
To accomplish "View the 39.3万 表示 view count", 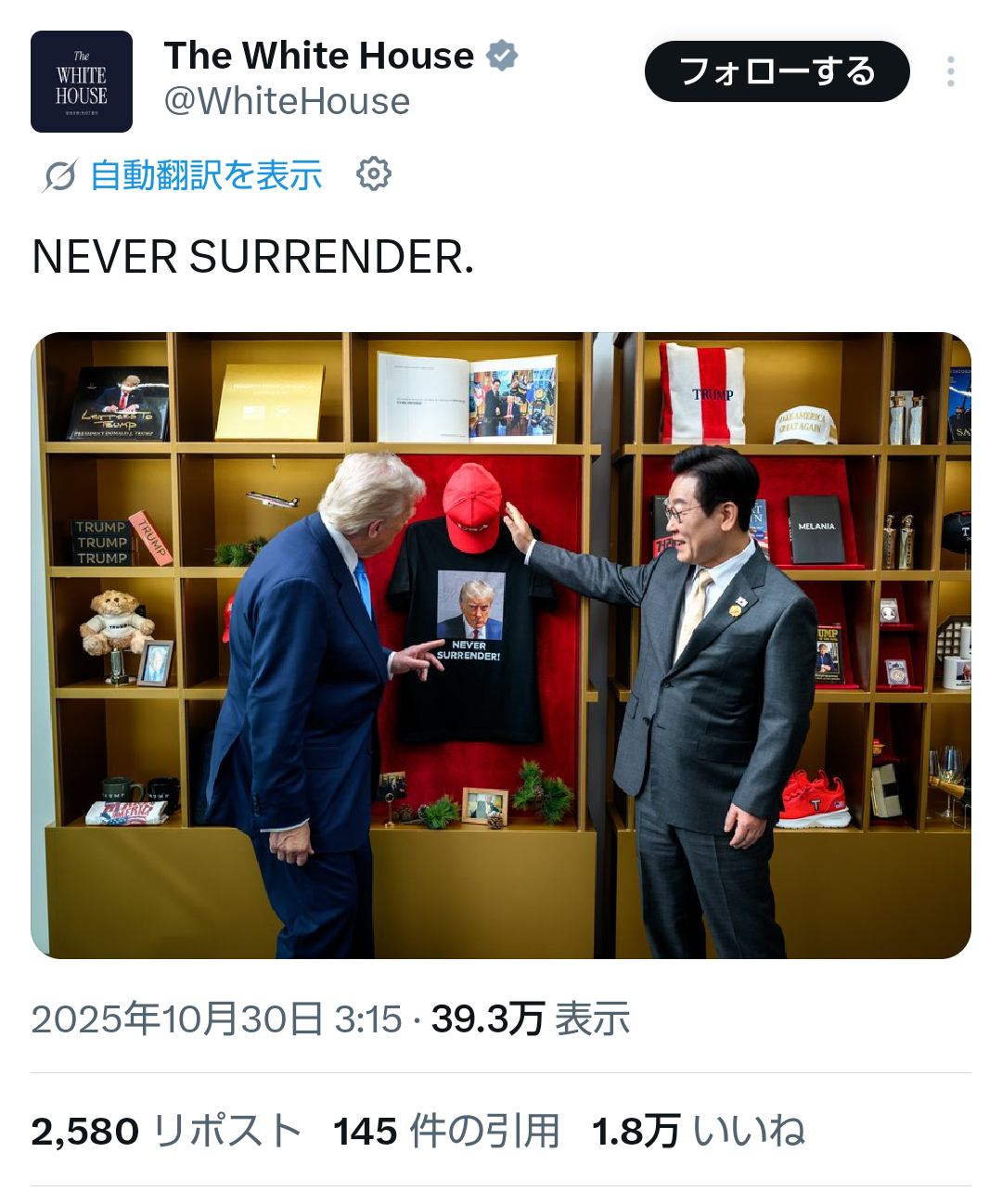I will pyautogui.click(x=531, y=1018).
